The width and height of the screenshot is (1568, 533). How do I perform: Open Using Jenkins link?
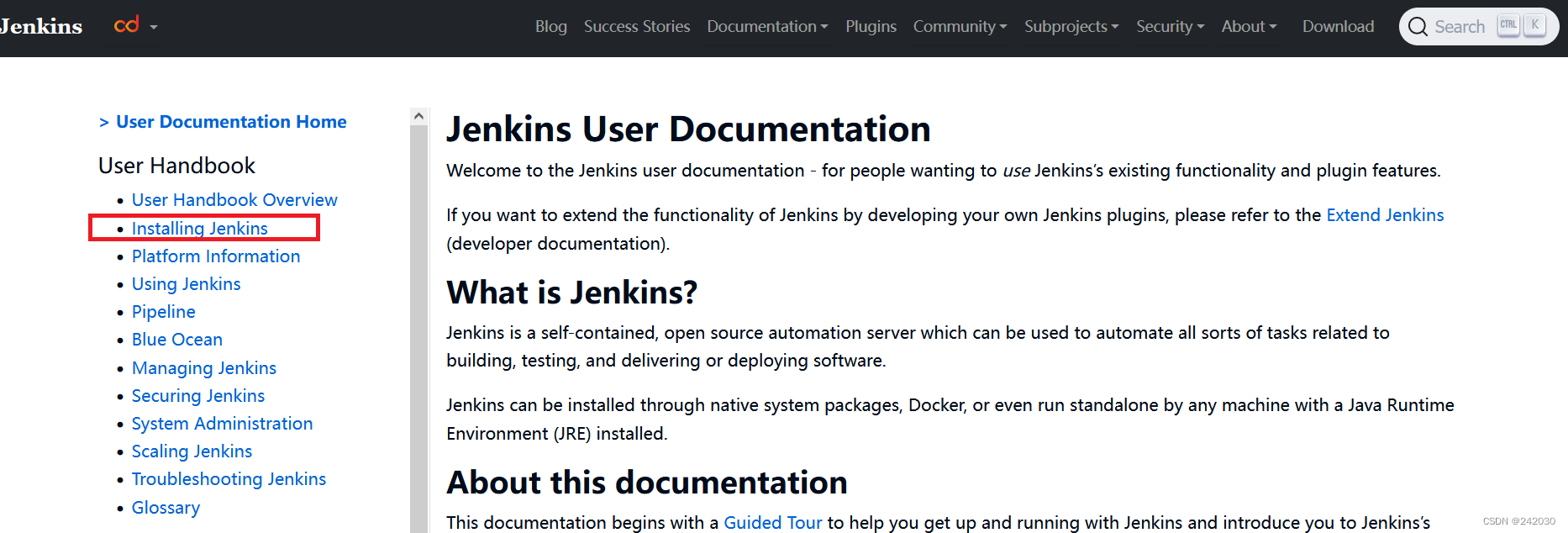point(187,284)
